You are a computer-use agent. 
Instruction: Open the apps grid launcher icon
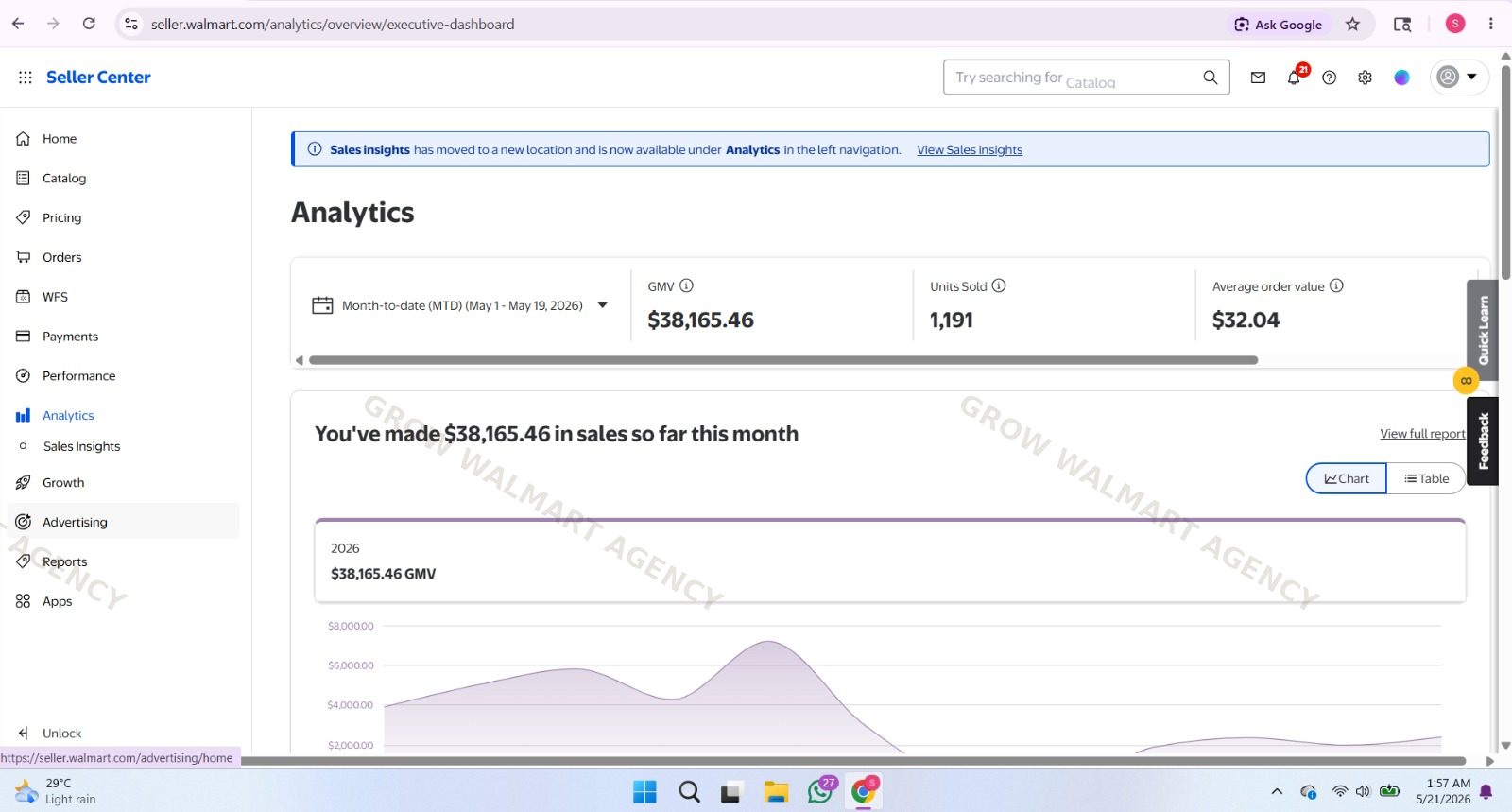pyautogui.click(x=25, y=78)
